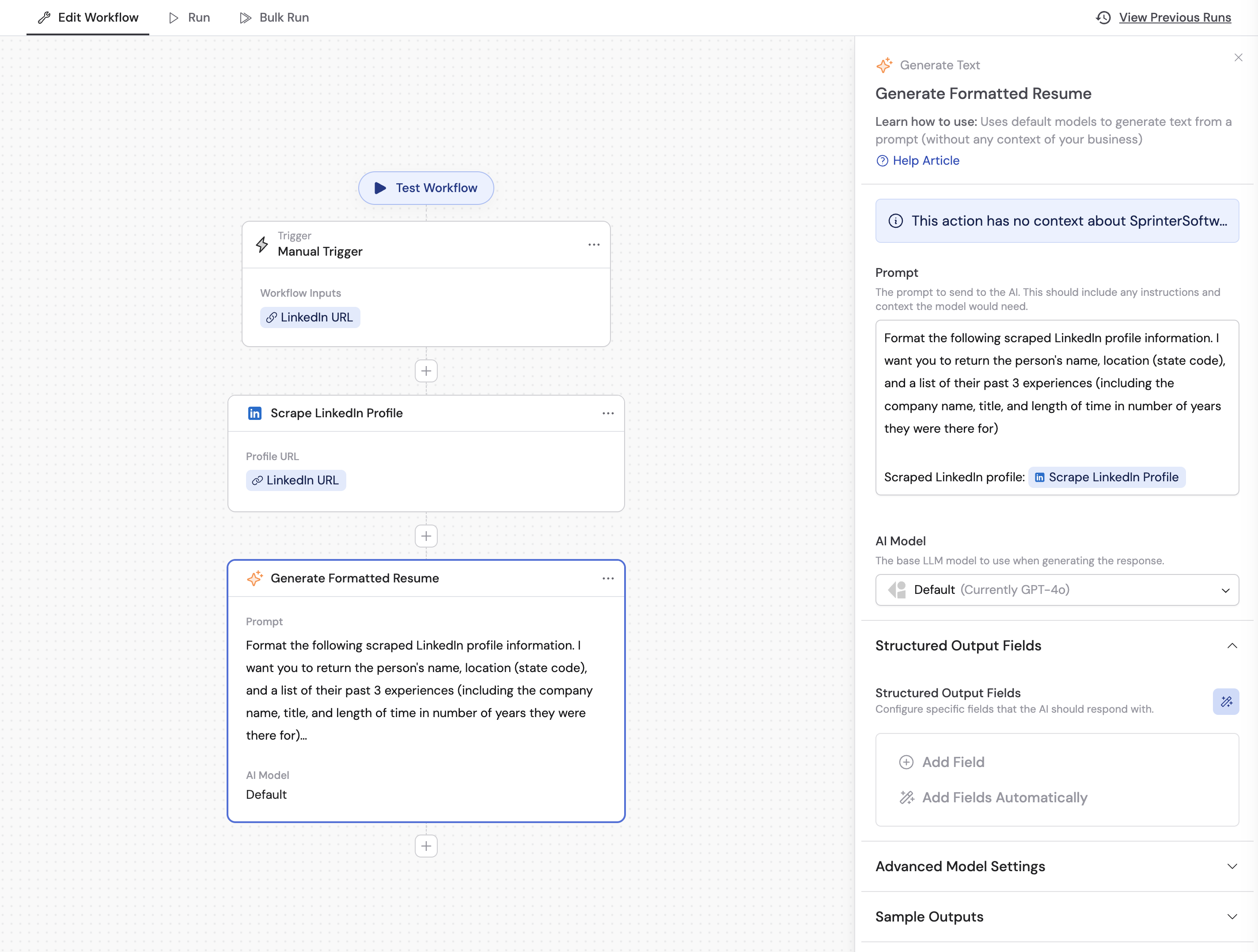Click the plus icon below Generate Formatted Resume
Viewport: 1258px width, 952px height.
pyautogui.click(x=426, y=846)
